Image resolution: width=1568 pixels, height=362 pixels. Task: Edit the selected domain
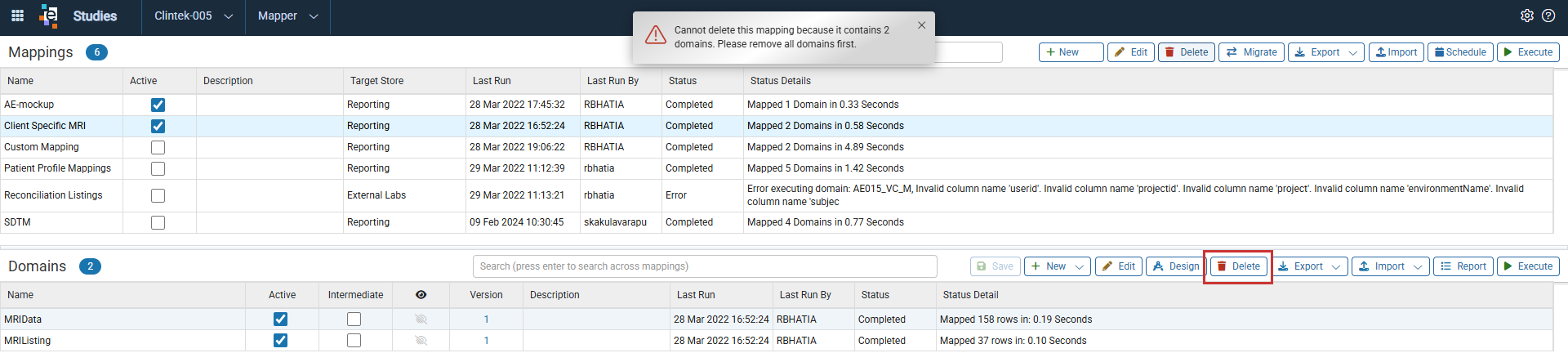1118,266
